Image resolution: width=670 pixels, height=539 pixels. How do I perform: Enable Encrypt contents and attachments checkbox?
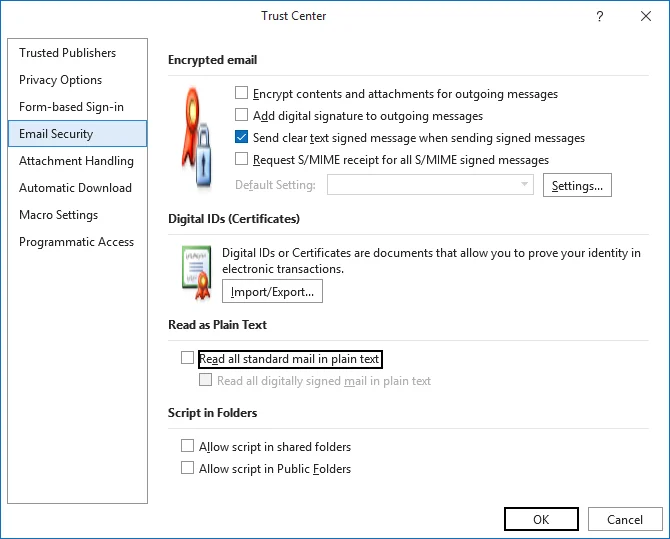point(241,93)
